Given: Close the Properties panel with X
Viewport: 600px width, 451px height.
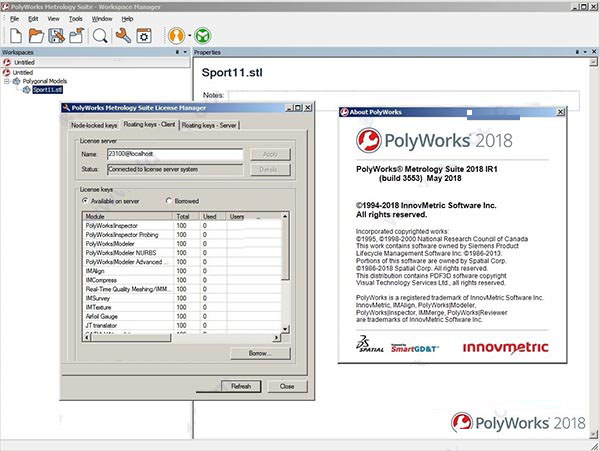Looking at the screenshot, I should click(594, 52).
